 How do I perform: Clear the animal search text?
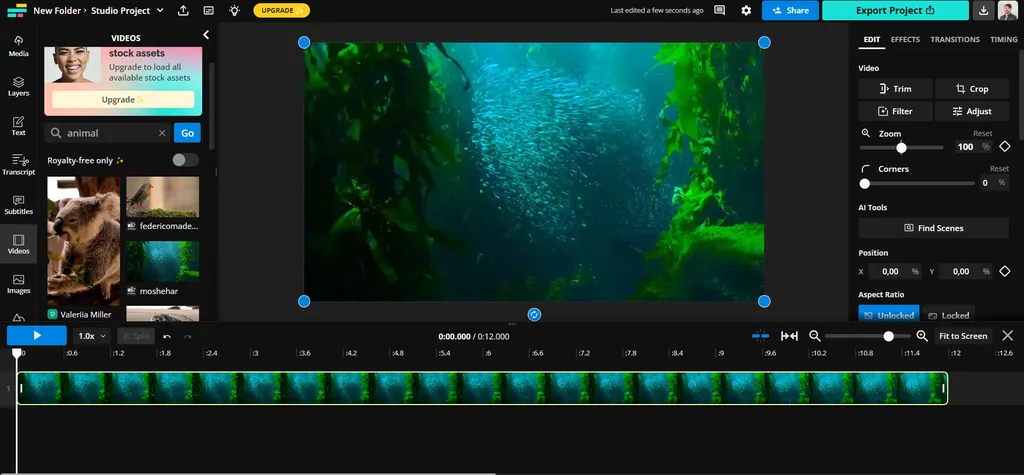162,133
